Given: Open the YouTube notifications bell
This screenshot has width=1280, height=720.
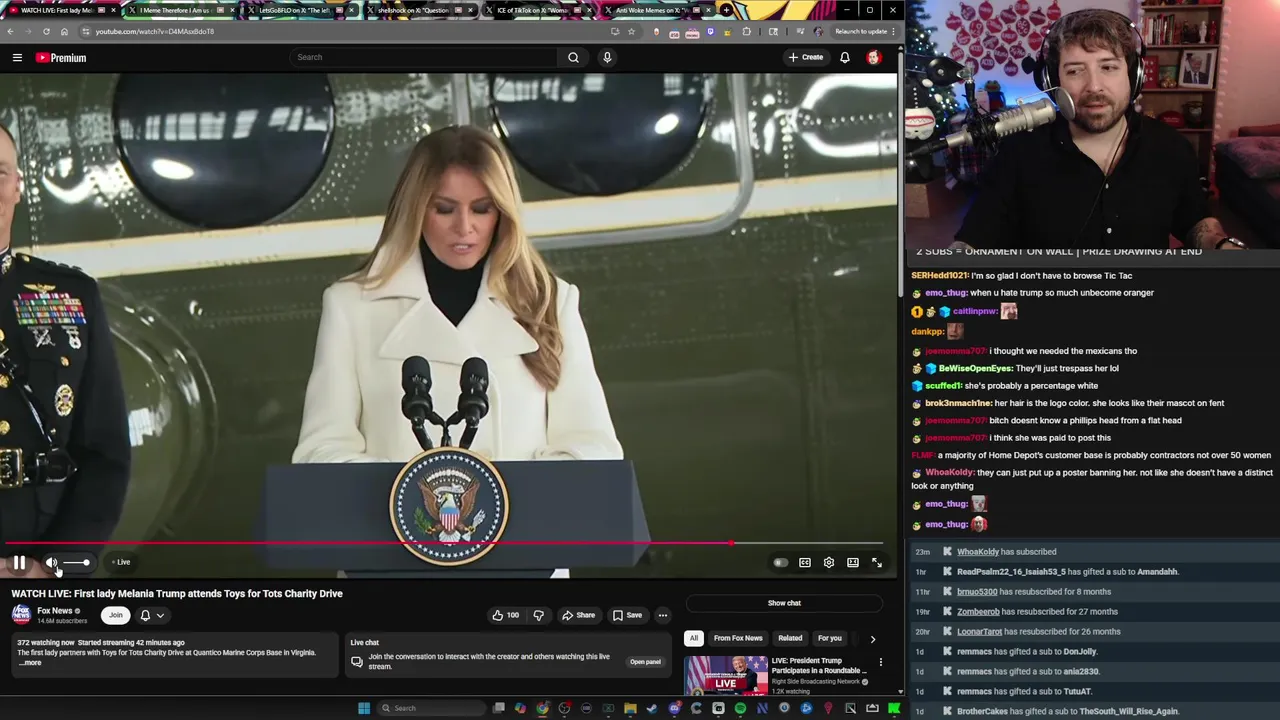Looking at the screenshot, I should [845, 57].
